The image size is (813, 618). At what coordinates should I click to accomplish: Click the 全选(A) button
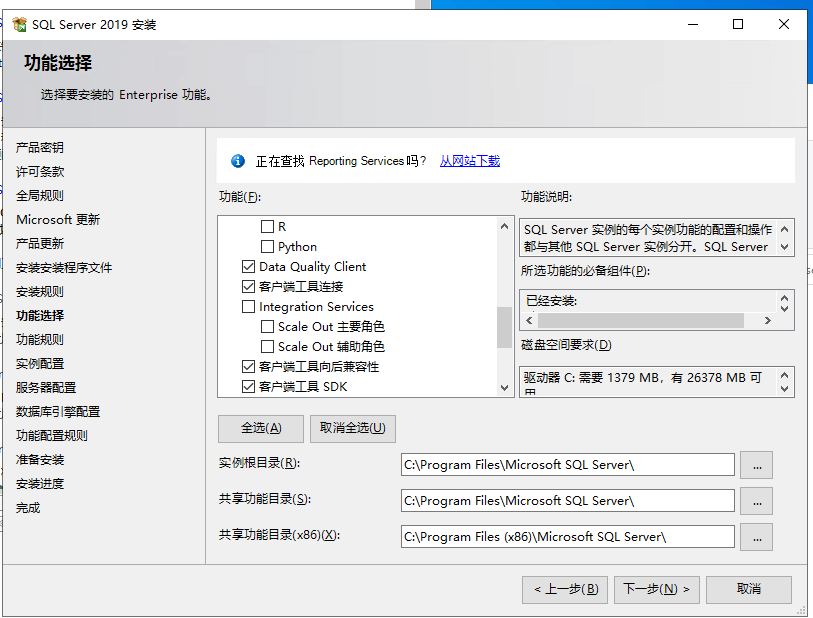click(261, 428)
